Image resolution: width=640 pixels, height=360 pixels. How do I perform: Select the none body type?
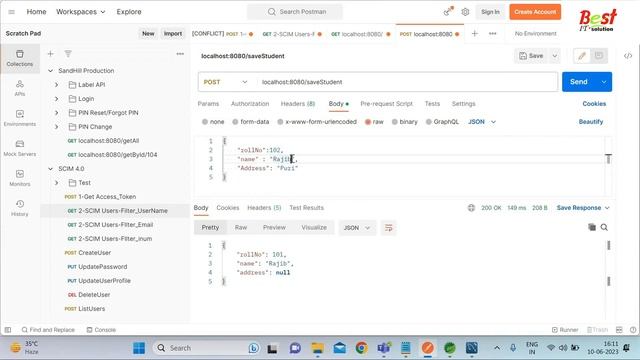pyautogui.click(x=213, y=122)
